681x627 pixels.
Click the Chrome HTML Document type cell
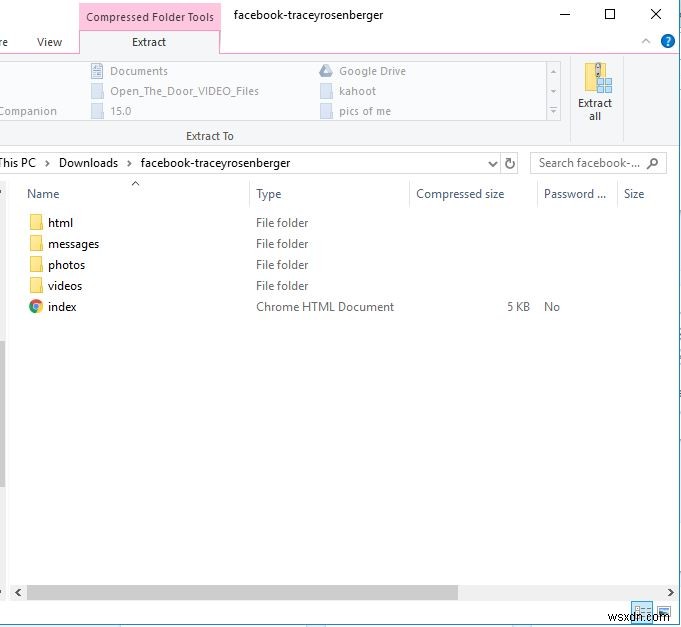pyautogui.click(x=325, y=307)
